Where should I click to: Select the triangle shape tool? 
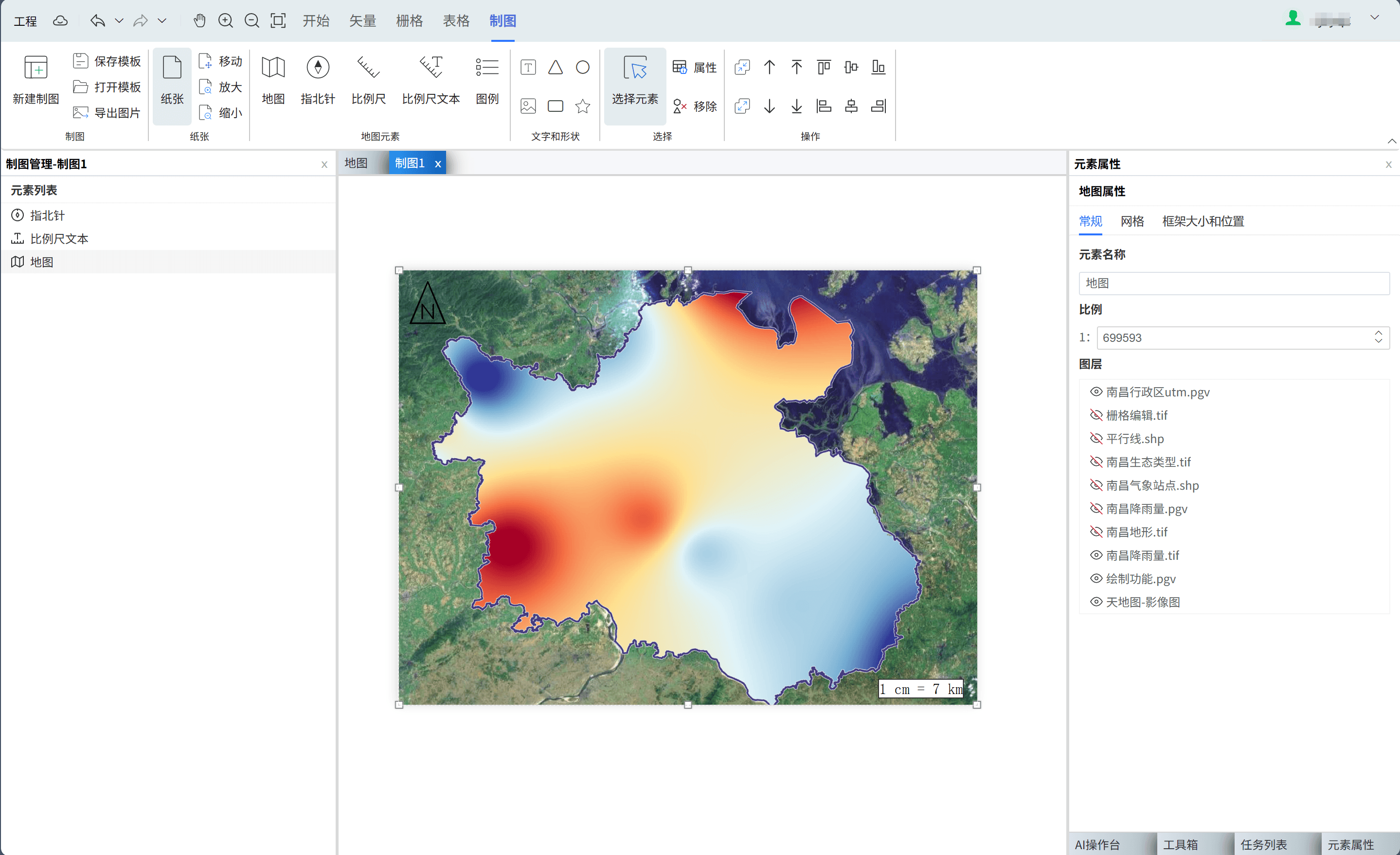click(x=555, y=68)
